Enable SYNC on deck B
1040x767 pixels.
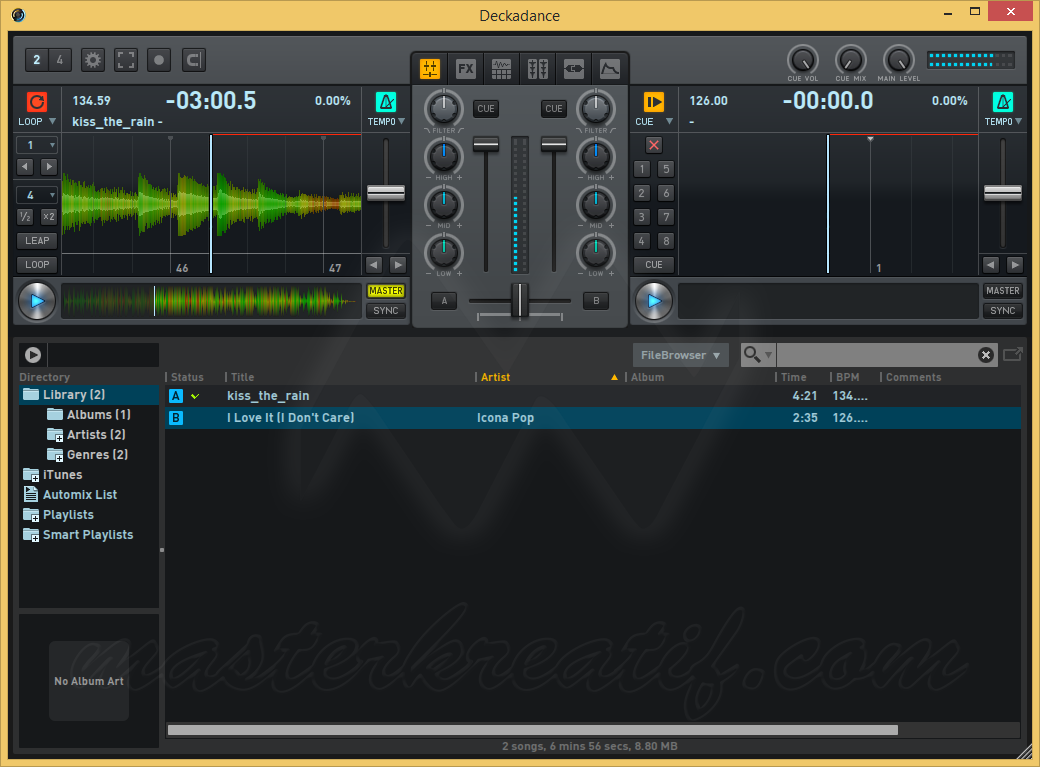[x=1002, y=311]
